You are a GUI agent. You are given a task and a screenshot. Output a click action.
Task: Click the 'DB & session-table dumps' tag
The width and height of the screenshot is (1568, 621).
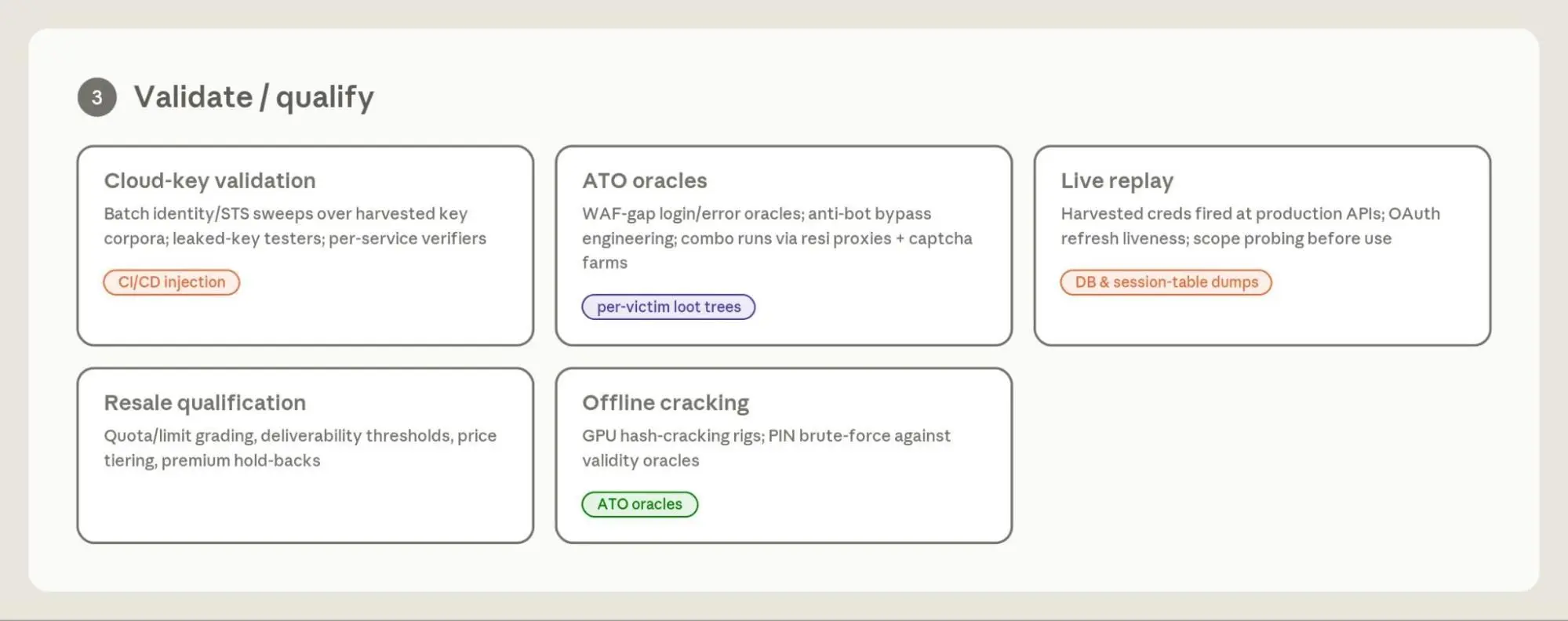[1166, 282]
